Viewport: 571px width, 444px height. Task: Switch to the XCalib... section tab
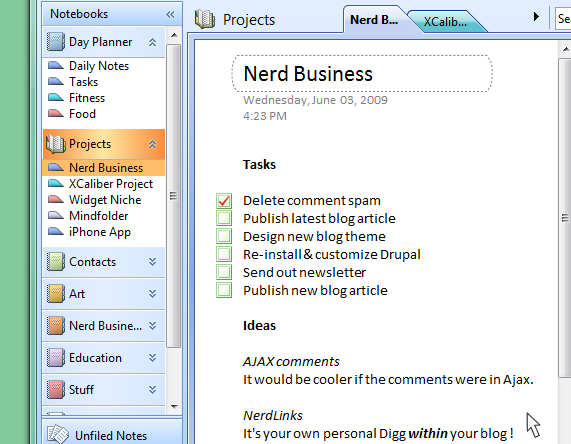pos(445,22)
